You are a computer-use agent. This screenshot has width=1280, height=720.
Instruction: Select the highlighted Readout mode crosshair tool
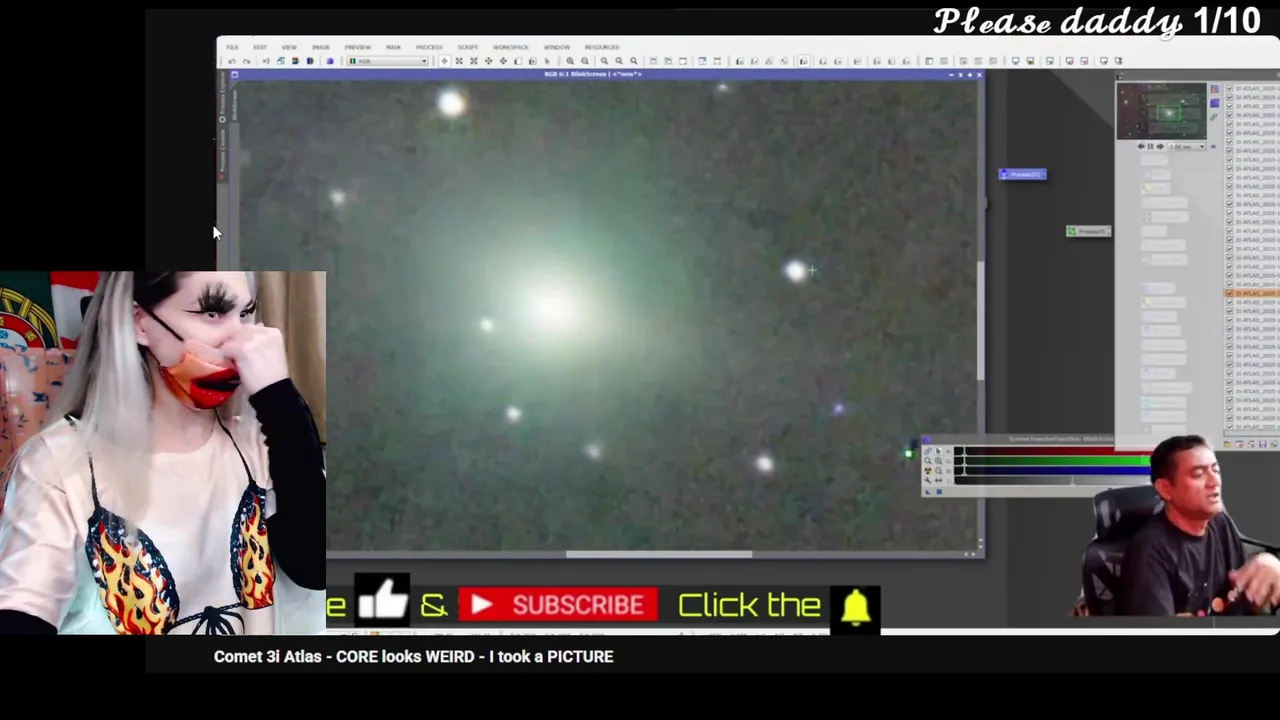[444, 61]
